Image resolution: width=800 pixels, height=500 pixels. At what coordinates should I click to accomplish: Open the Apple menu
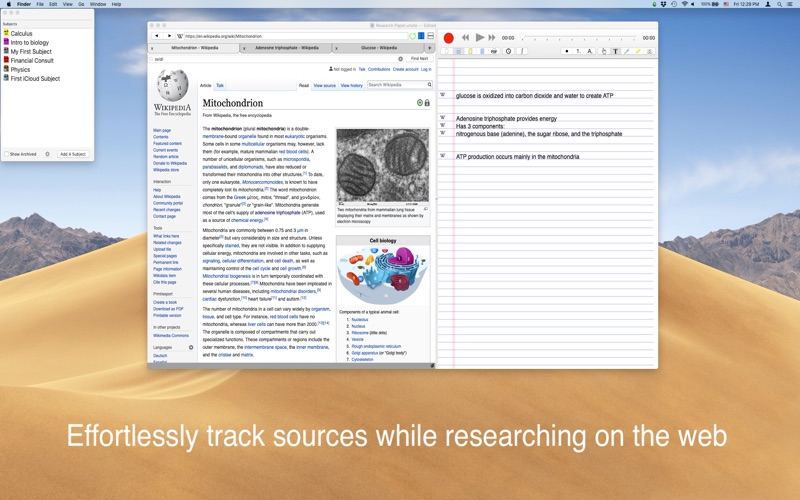9,4
